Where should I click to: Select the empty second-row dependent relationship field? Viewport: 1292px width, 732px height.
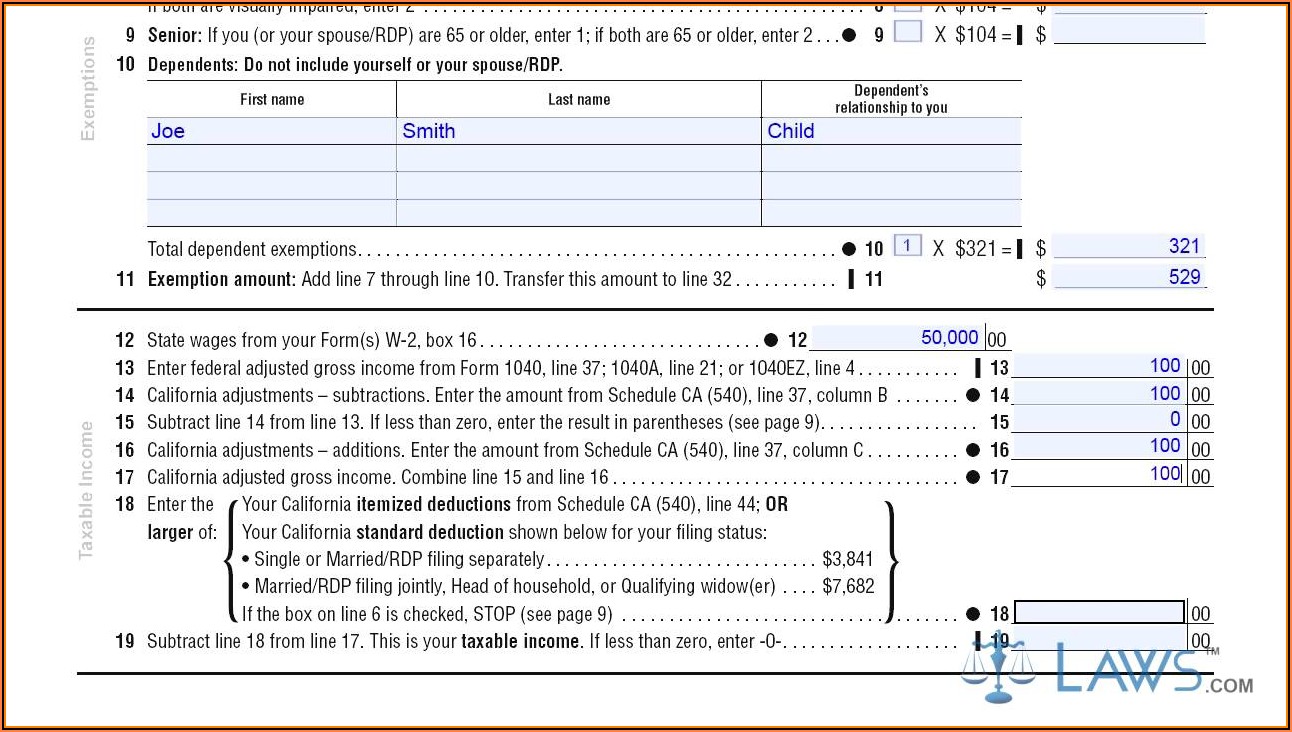click(x=891, y=159)
